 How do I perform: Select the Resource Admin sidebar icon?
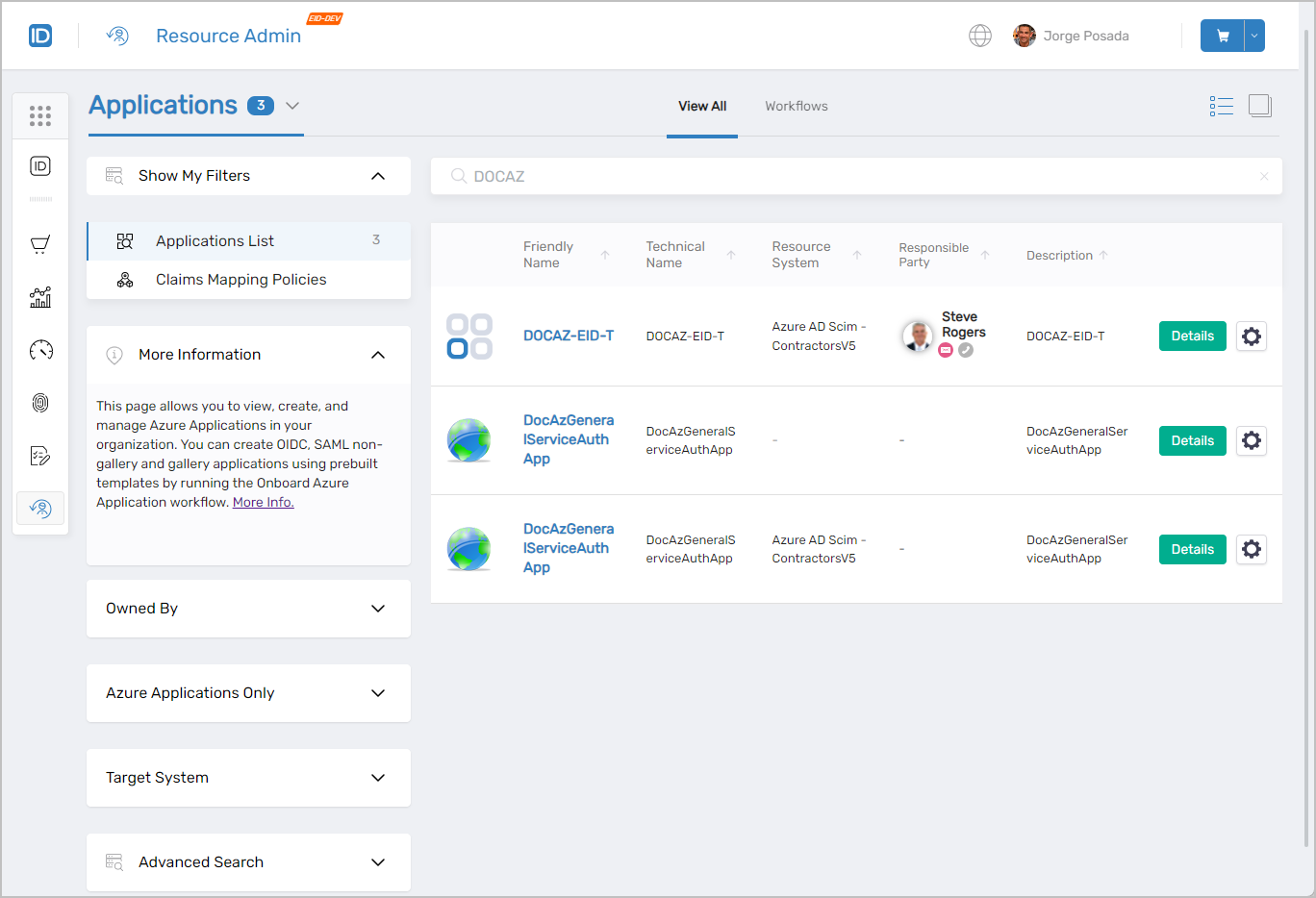click(x=39, y=508)
